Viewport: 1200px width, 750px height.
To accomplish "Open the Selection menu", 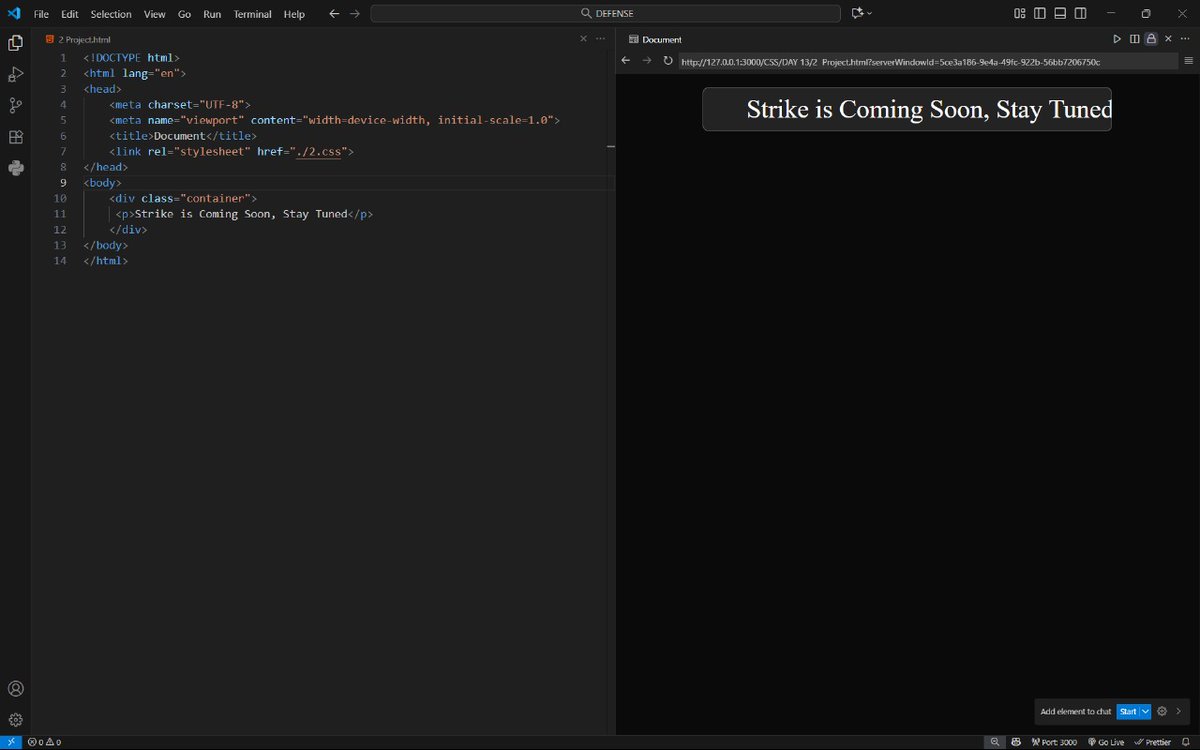I will (x=111, y=14).
